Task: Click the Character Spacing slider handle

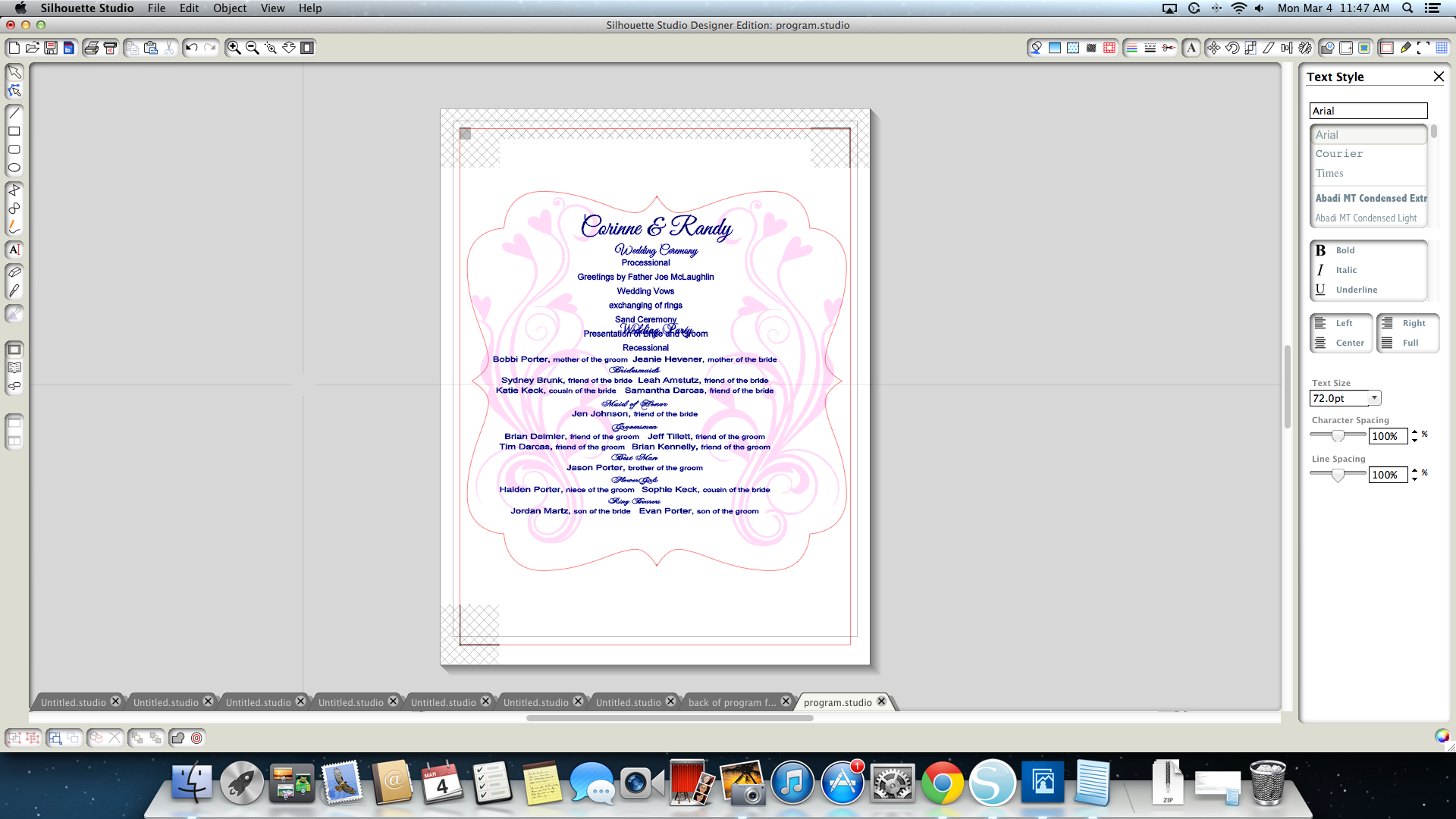Action: [1338, 435]
